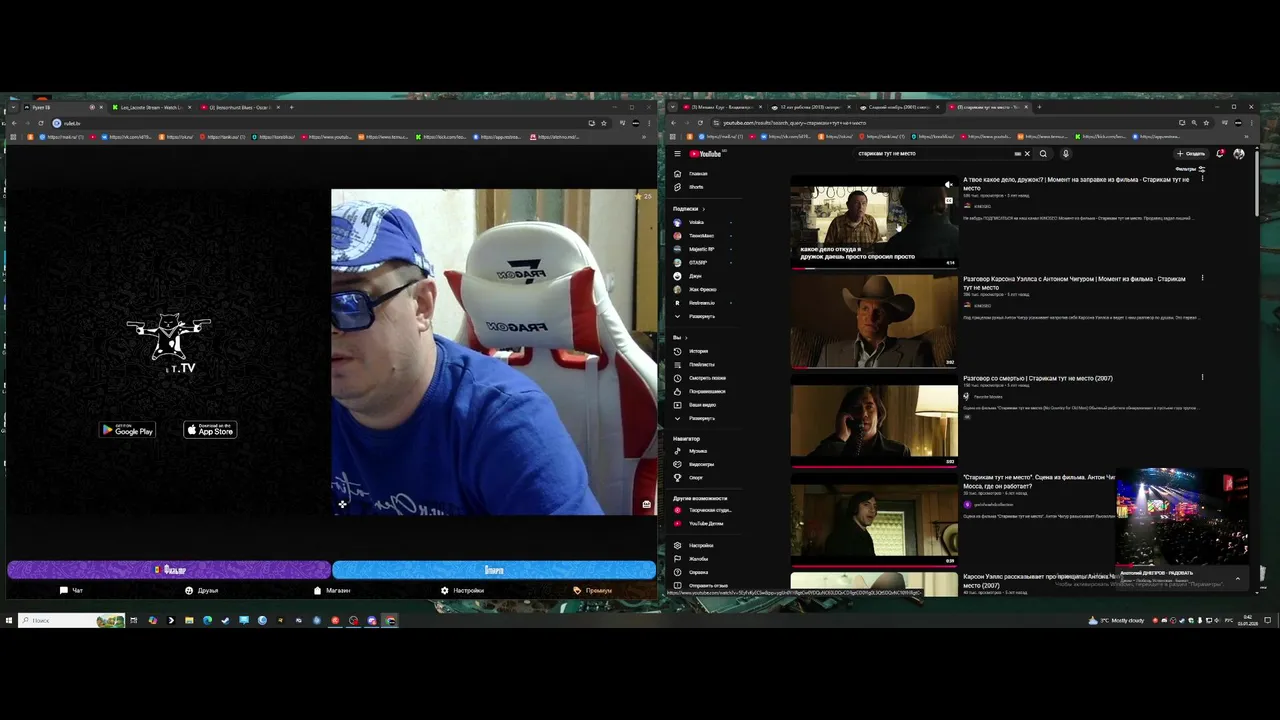Image resolution: width=1280 pixels, height=720 pixels.
Task: Start voice search with the microphone icon
Action: tap(1065, 154)
